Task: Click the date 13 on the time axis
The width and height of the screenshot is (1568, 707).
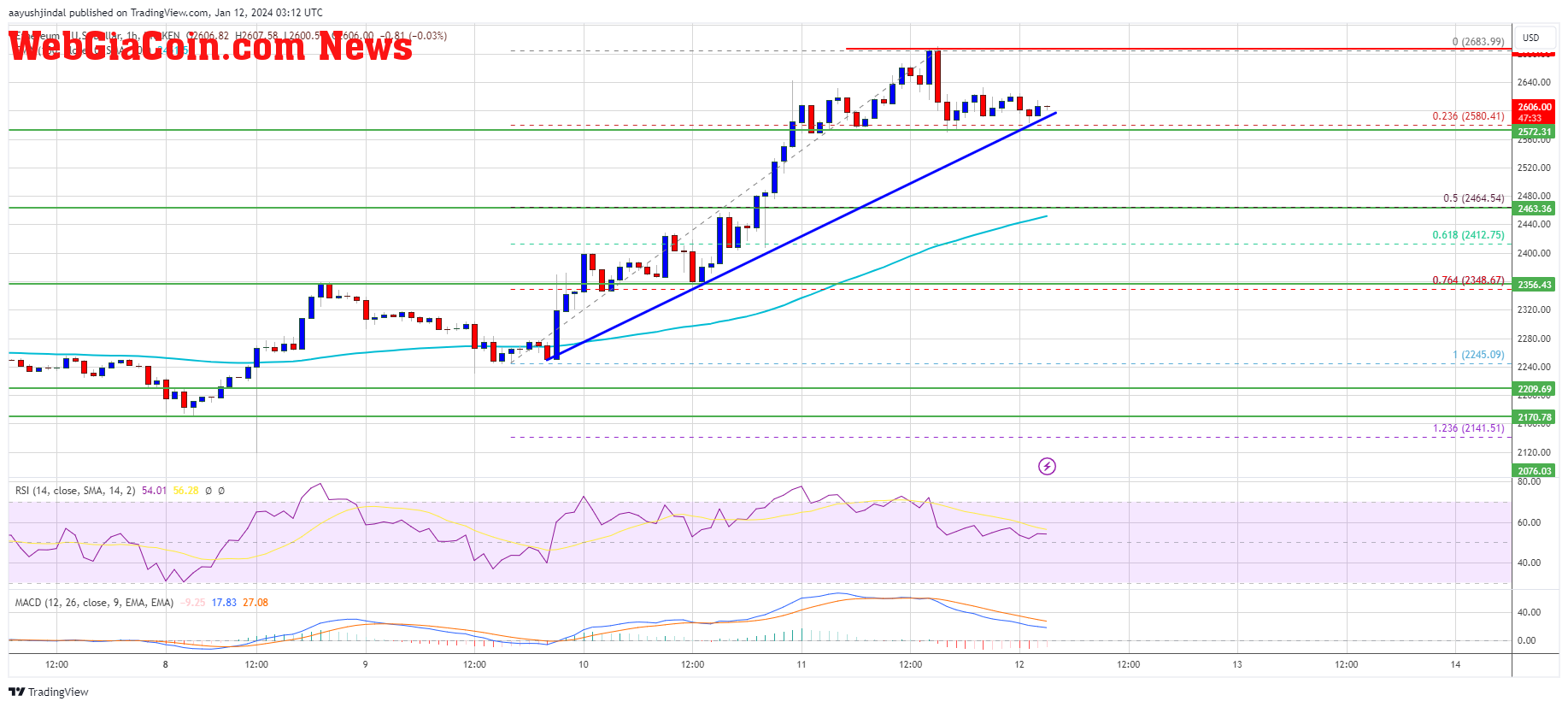Action: pyautogui.click(x=1237, y=664)
